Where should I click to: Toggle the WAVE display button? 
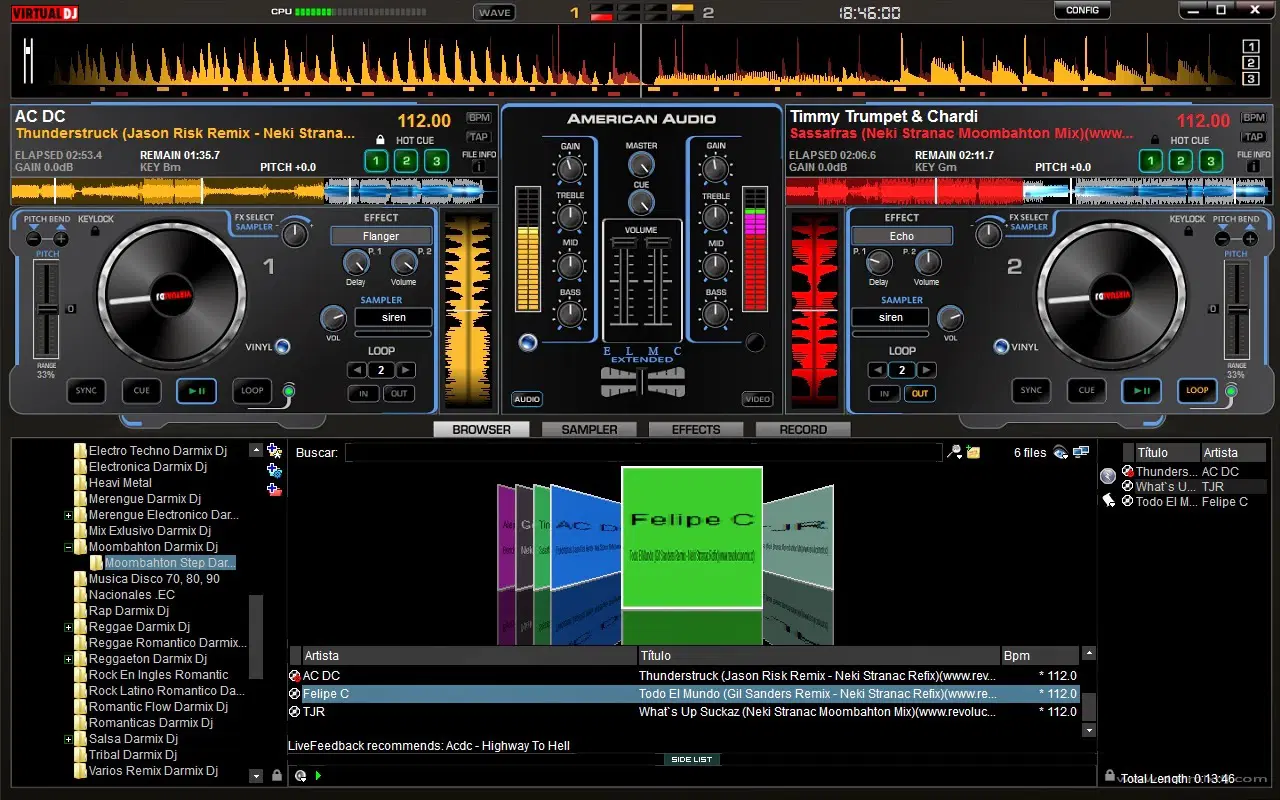tap(495, 13)
